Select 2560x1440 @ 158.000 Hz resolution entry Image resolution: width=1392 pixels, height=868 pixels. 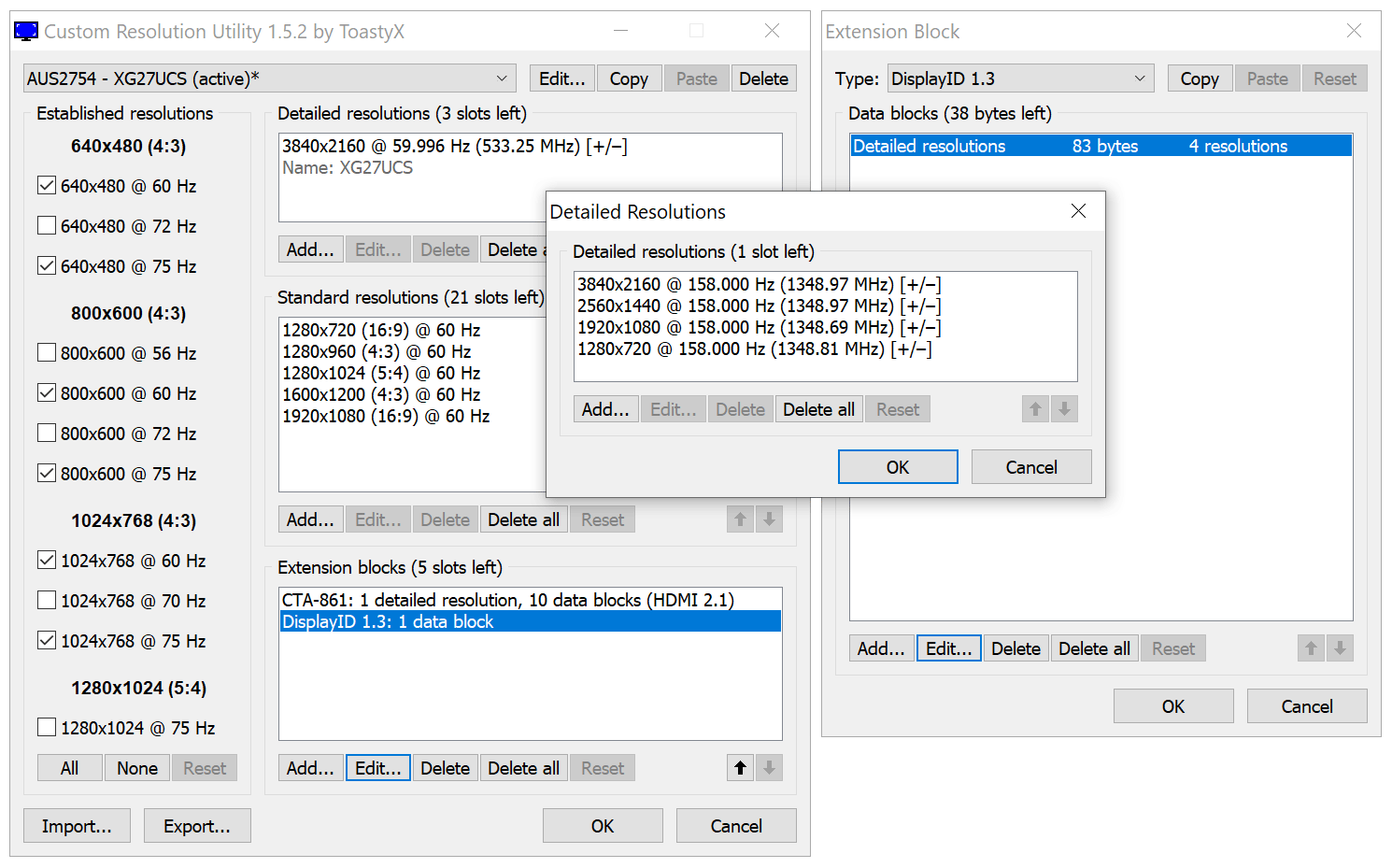coord(759,306)
